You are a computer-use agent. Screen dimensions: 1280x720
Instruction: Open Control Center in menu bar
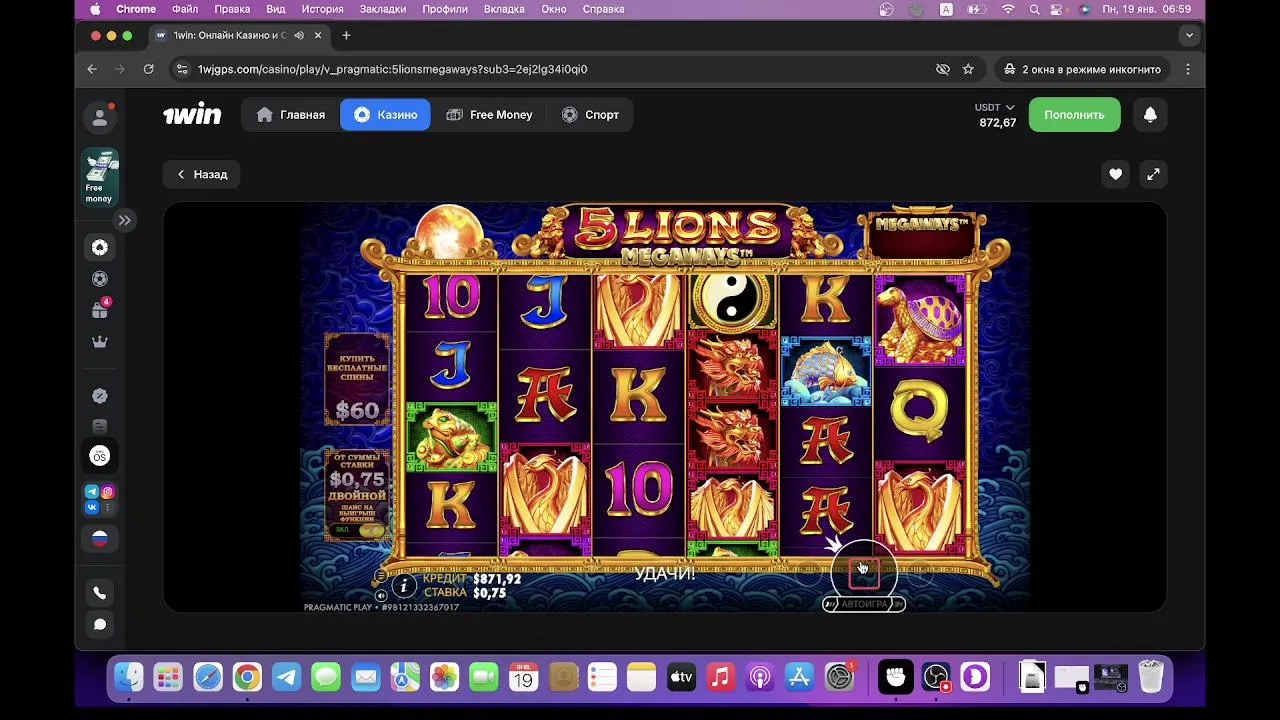(1058, 9)
